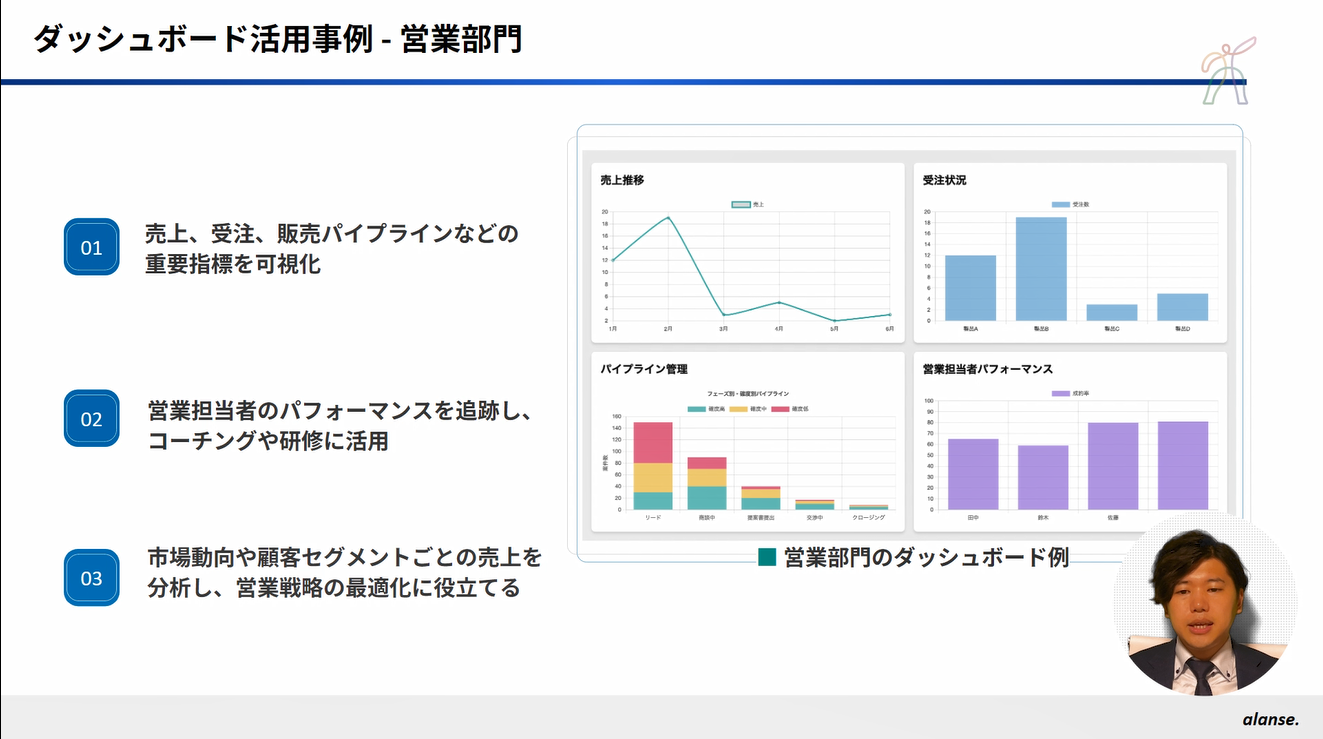Image resolution: width=1323 pixels, height=739 pixels.
Task: Click the 交渉中 axis label
Action: [x=815, y=518]
